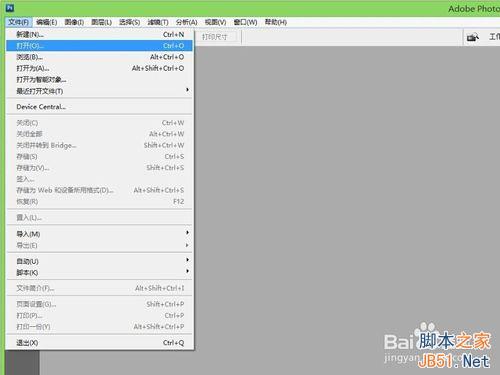Viewport: 500px width, 375px height.
Task: Open the workspace camera icon in options bar
Action: point(473,37)
